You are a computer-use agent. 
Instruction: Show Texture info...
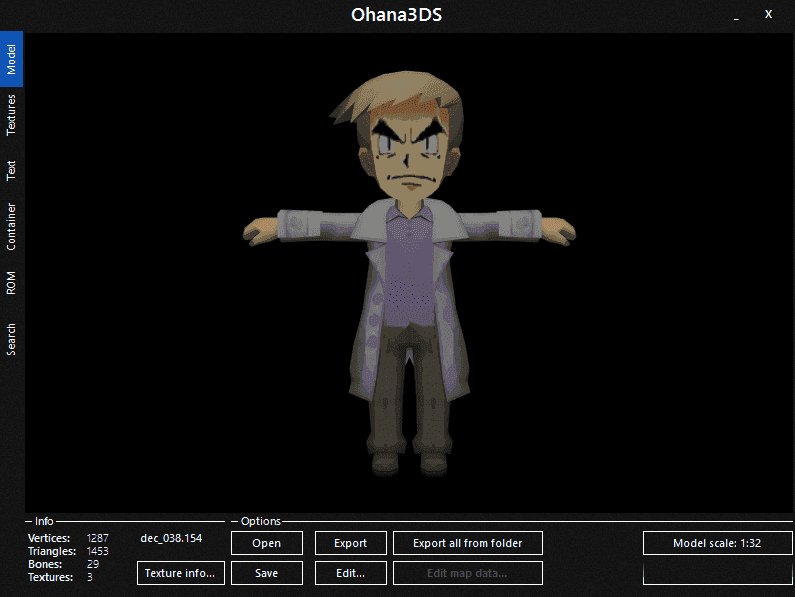(x=180, y=573)
